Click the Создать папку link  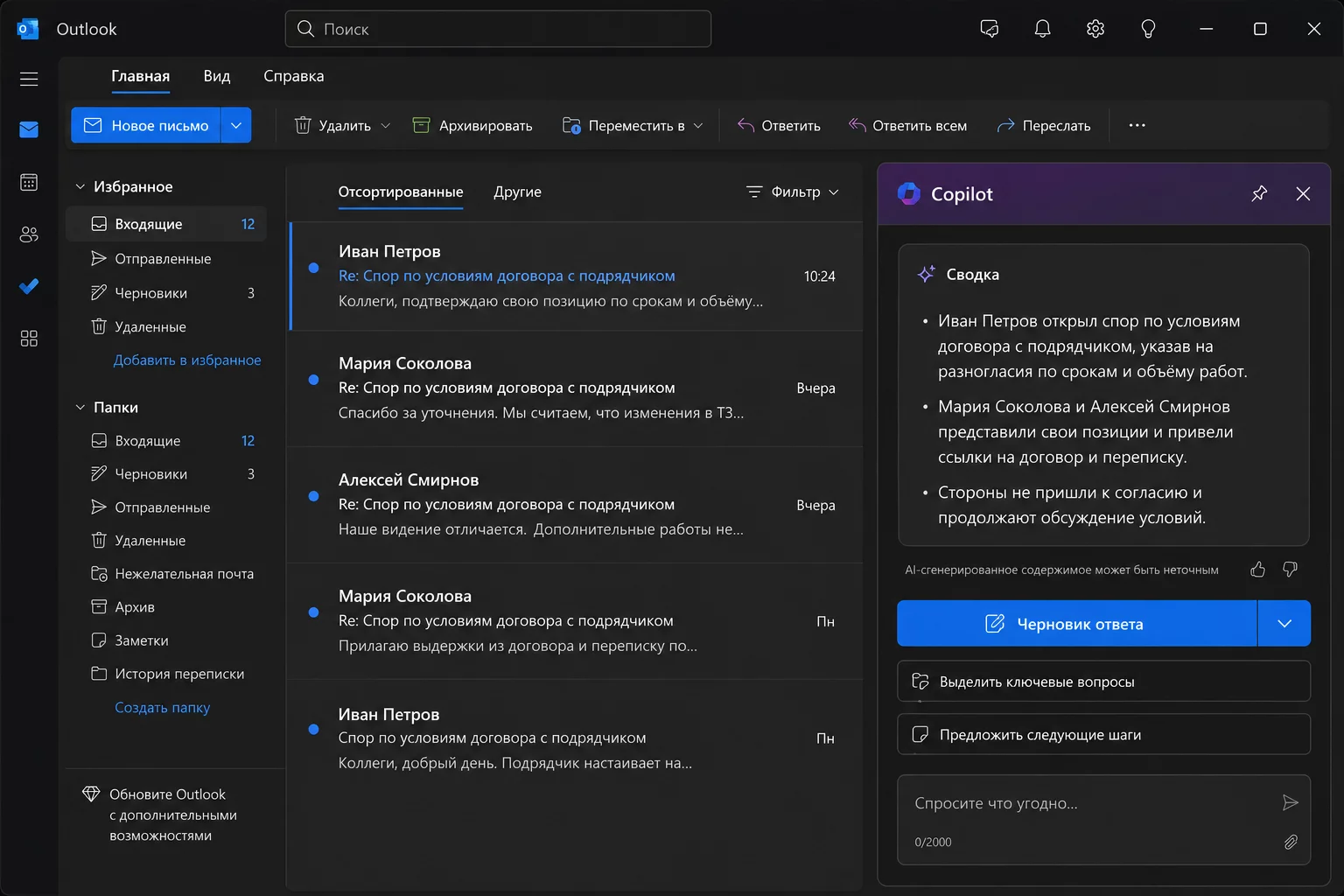click(163, 707)
